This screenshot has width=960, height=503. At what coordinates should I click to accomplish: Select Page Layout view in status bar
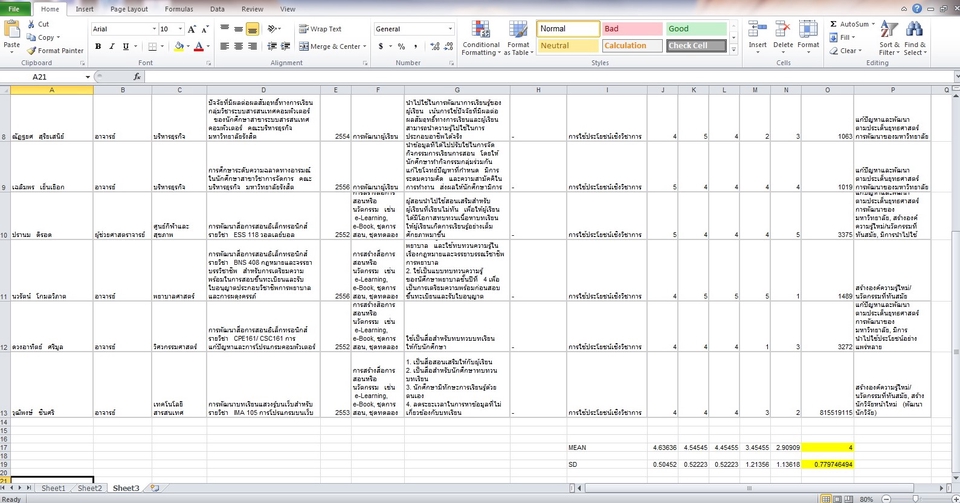point(837,499)
